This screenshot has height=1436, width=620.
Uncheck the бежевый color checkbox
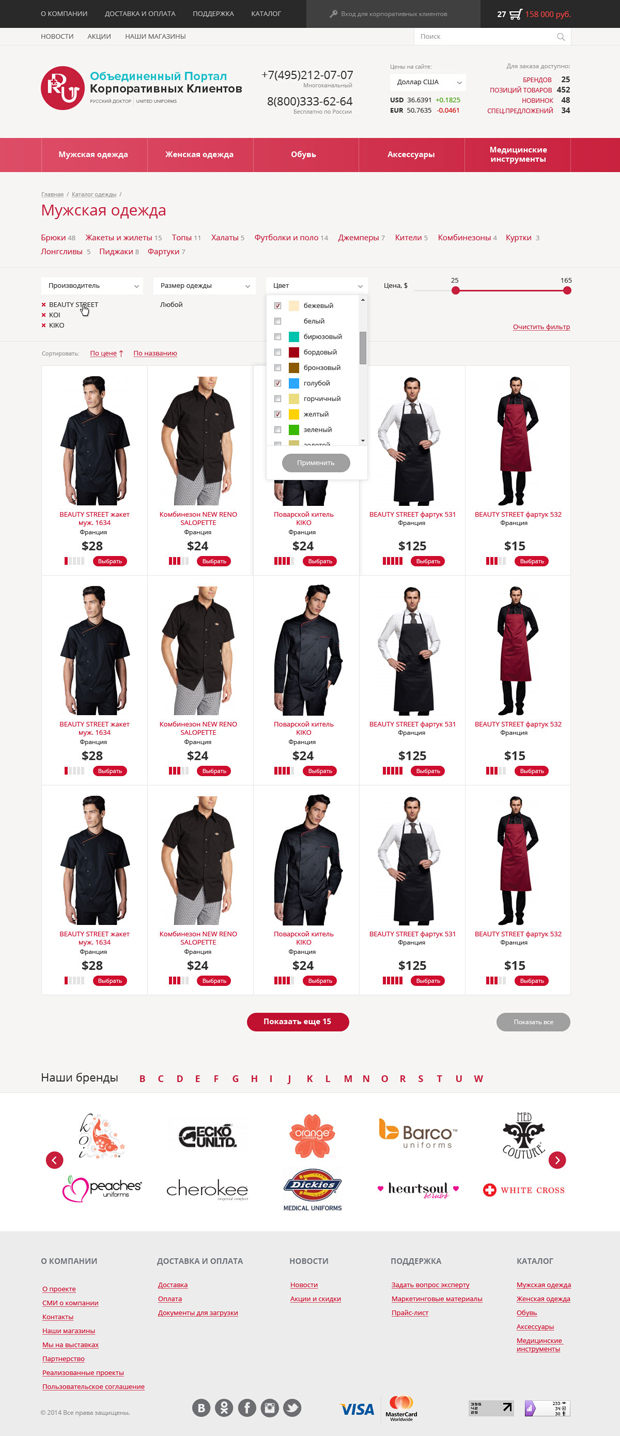pos(278,306)
